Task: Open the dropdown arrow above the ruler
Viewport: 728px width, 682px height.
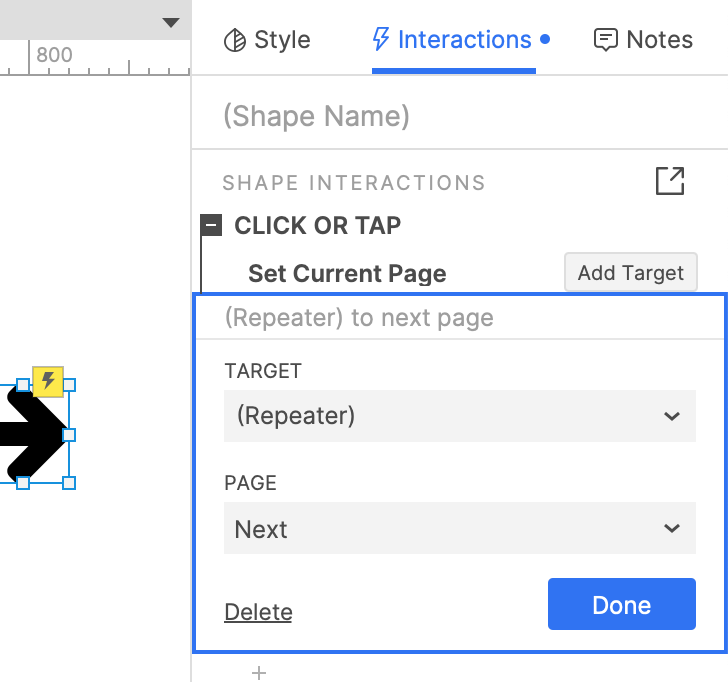Action: [171, 22]
